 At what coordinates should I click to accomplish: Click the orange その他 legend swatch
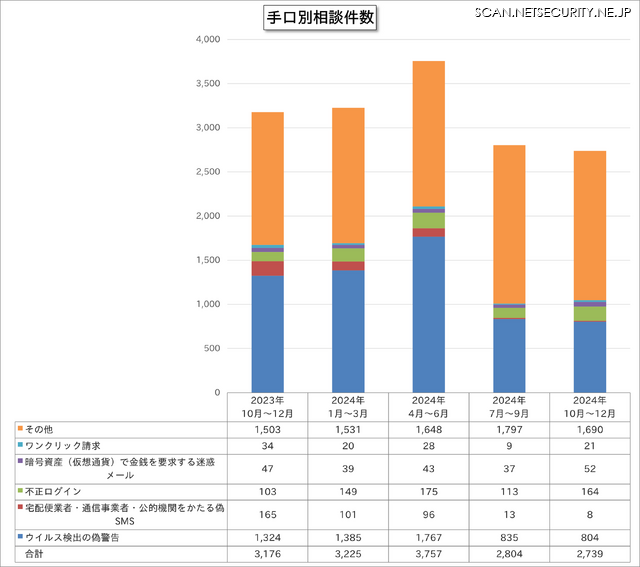(x=20, y=428)
